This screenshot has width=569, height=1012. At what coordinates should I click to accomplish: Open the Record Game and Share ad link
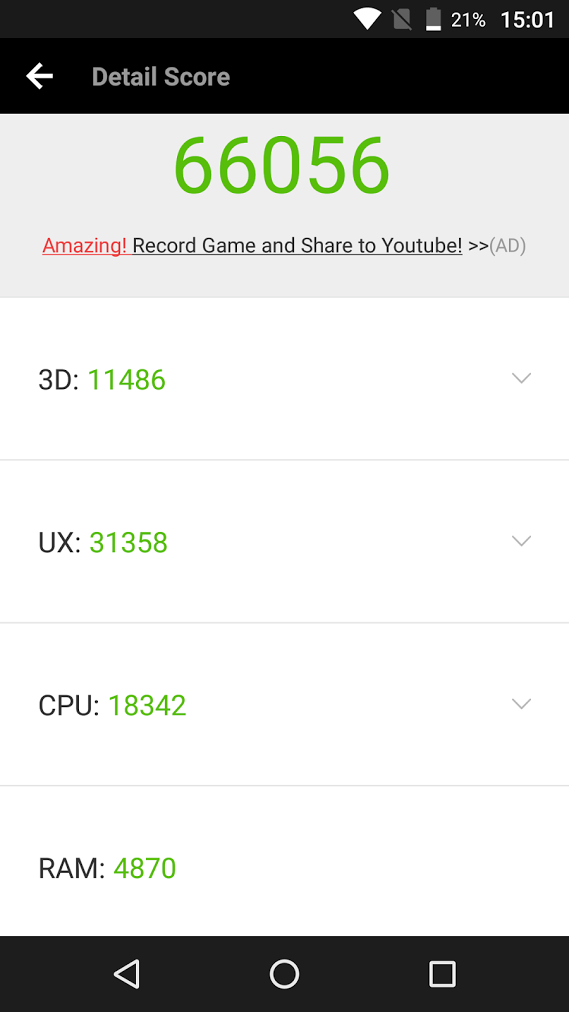[297, 246]
